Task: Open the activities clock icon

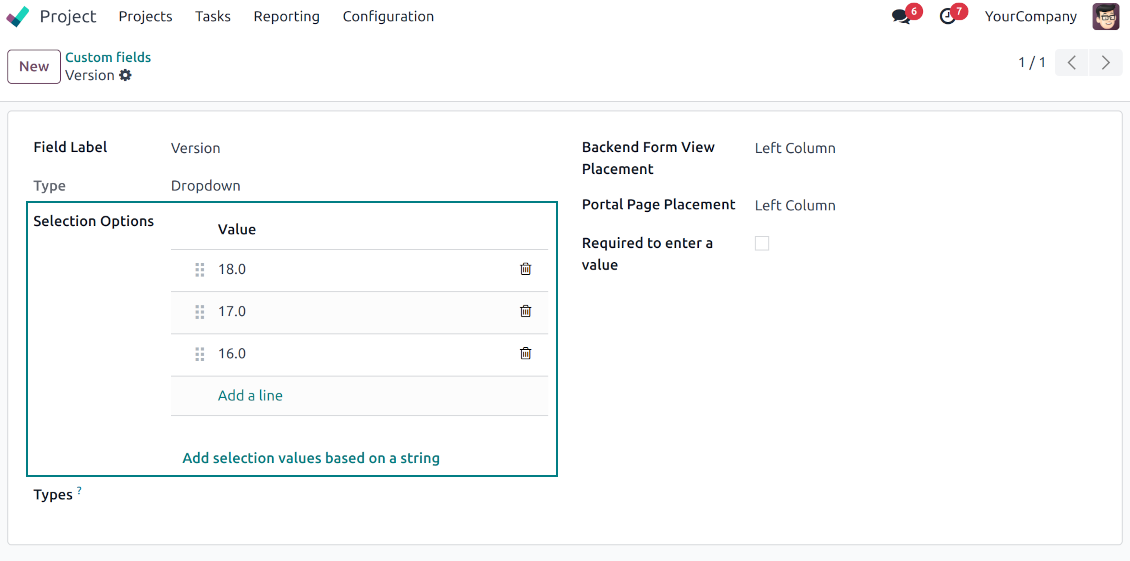Action: click(947, 17)
